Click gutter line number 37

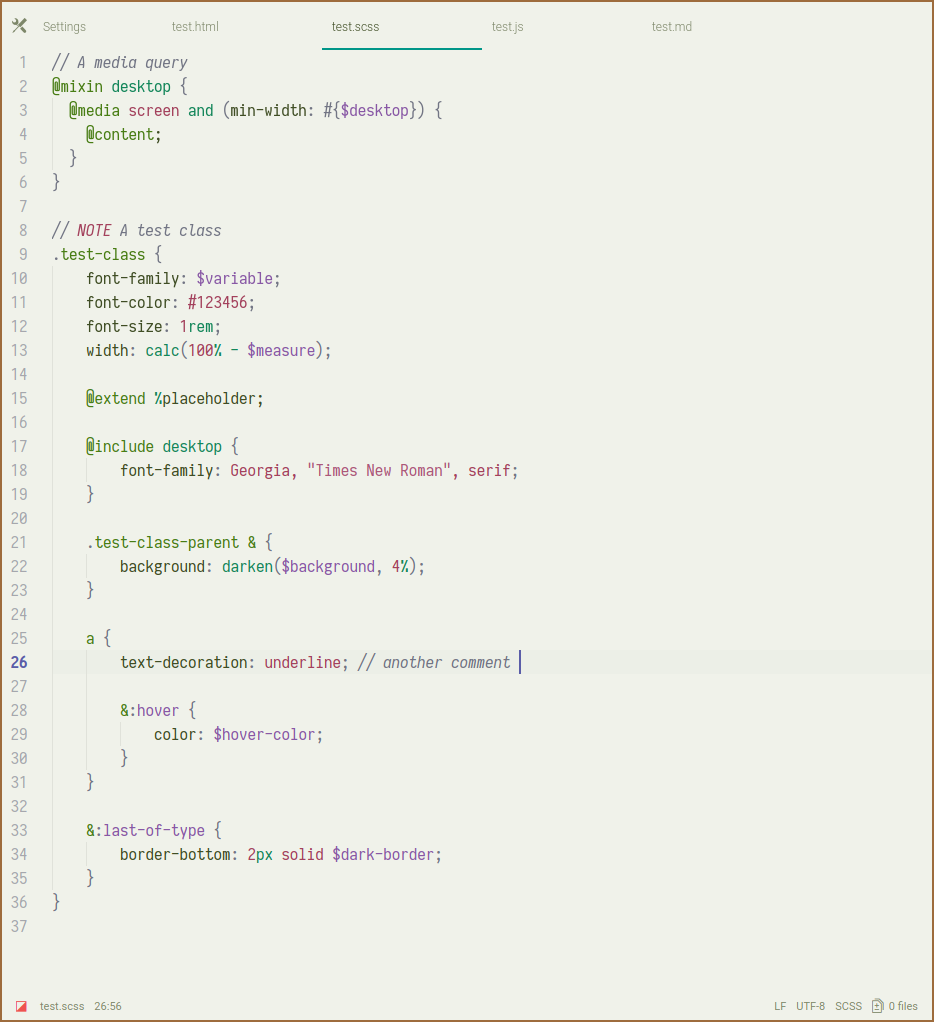(x=19, y=926)
